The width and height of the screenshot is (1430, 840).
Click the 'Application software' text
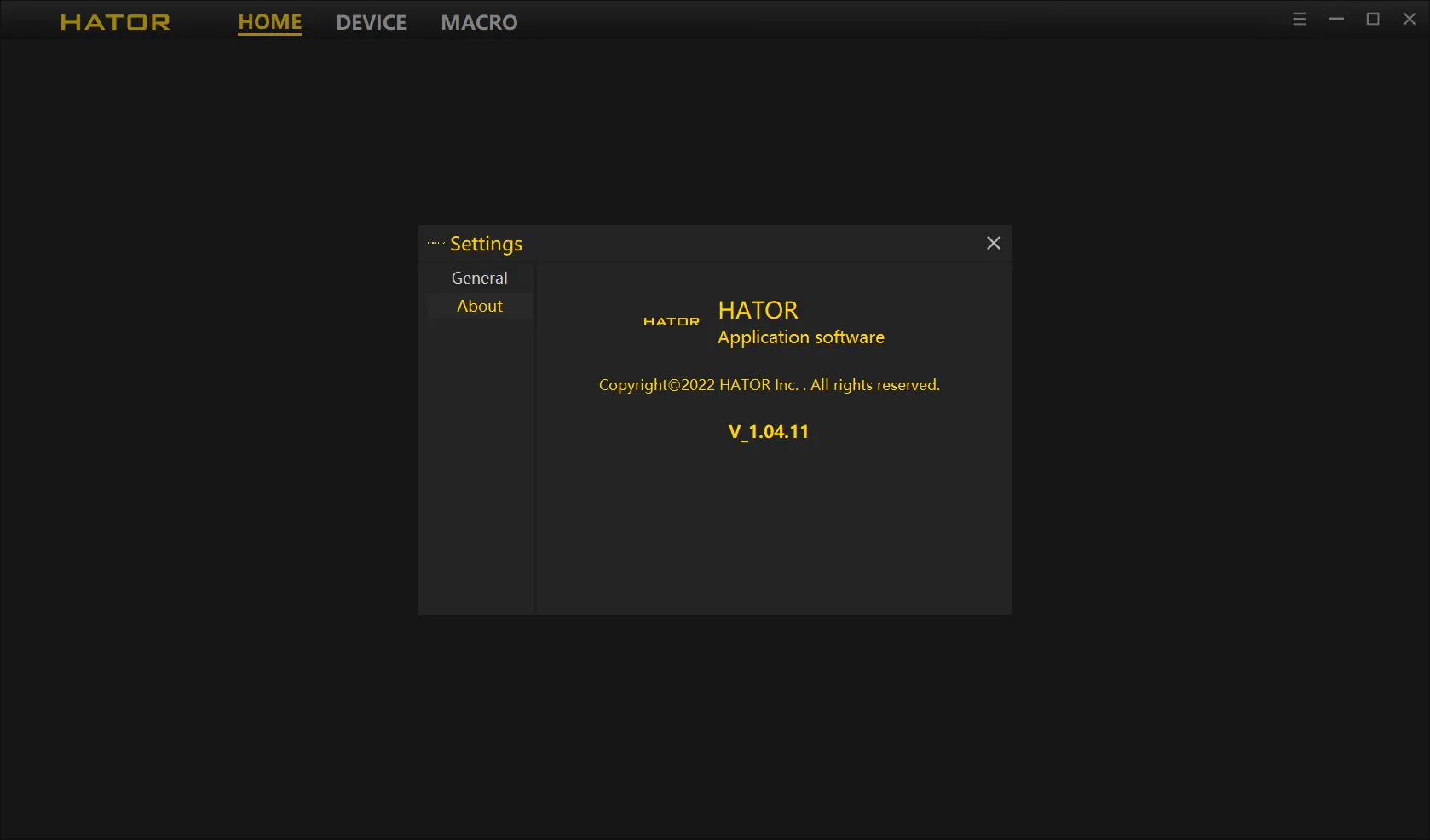click(801, 337)
